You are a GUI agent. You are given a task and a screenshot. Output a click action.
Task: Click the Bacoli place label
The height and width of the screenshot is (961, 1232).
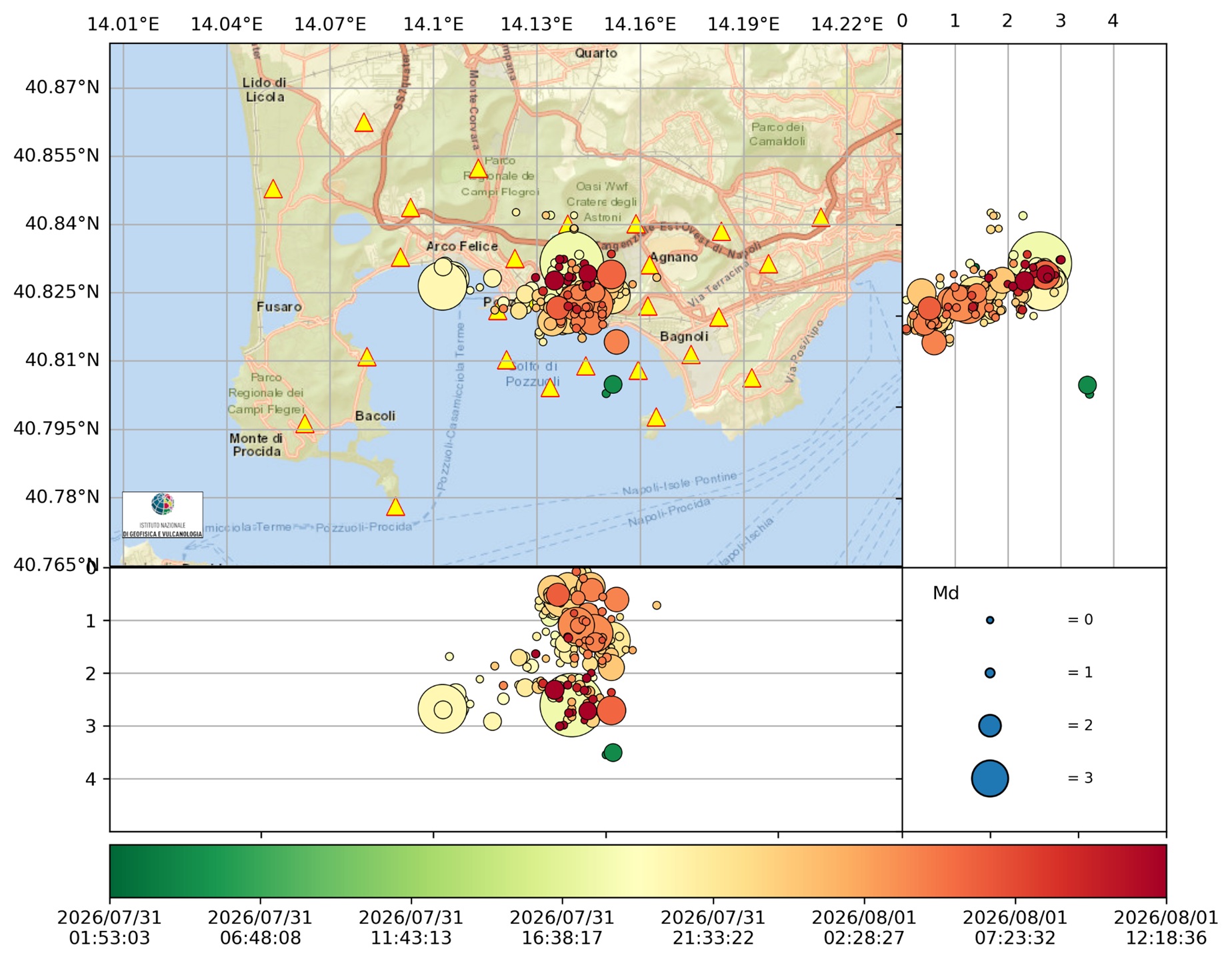(x=375, y=416)
